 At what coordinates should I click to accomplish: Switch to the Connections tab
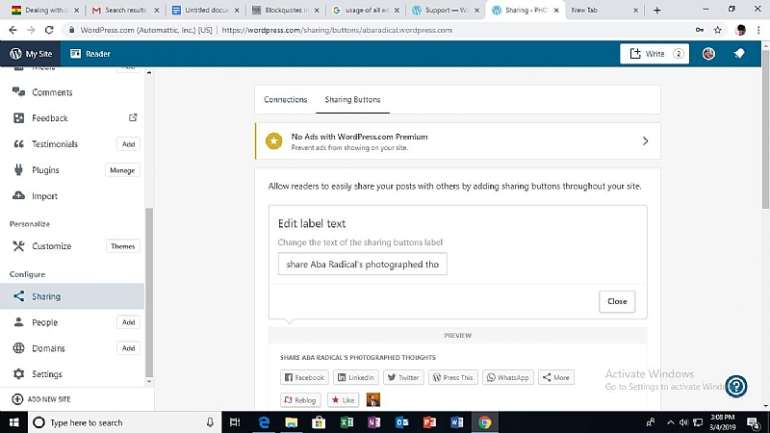[285, 100]
